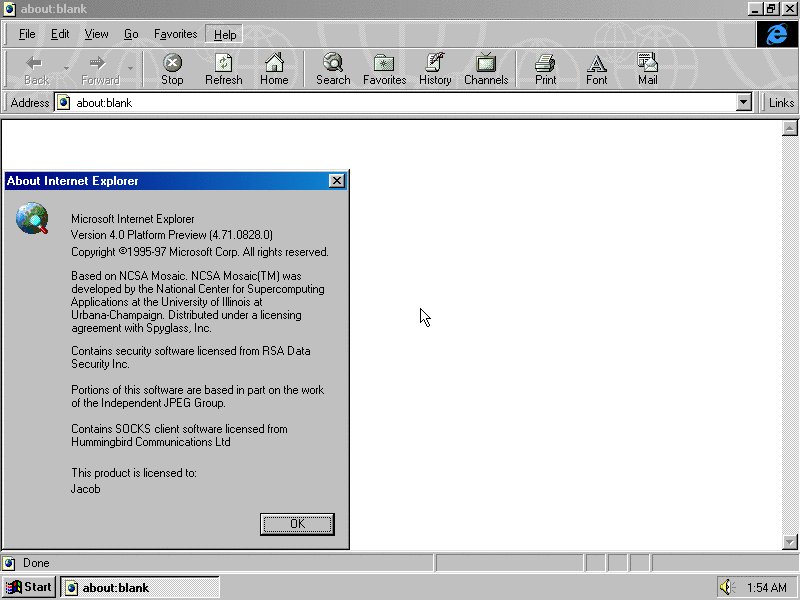Click the Forward toolbar arrow
This screenshot has width=800, height=600.
click(x=98, y=69)
